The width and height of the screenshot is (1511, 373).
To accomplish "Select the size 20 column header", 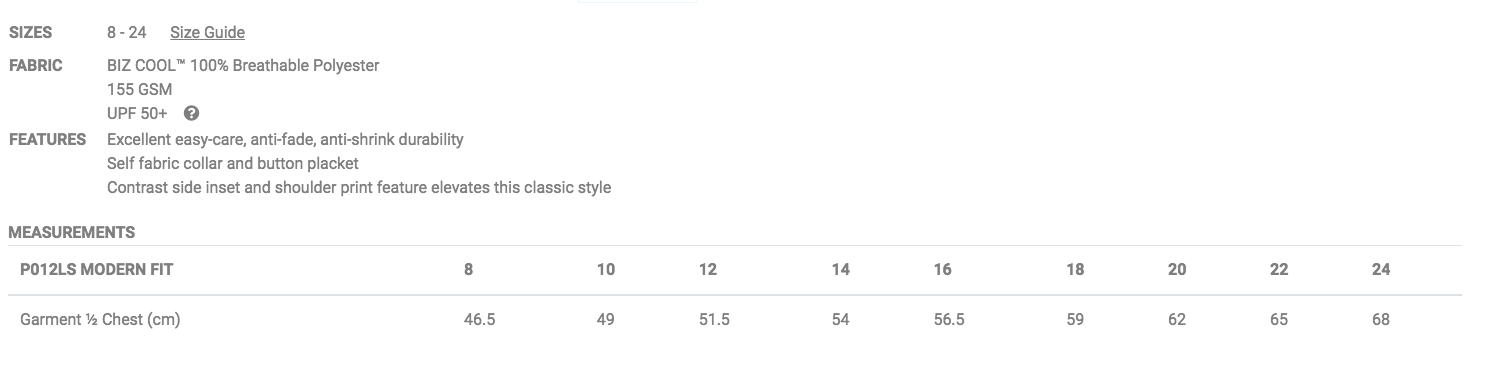I will coord(1177,269).
